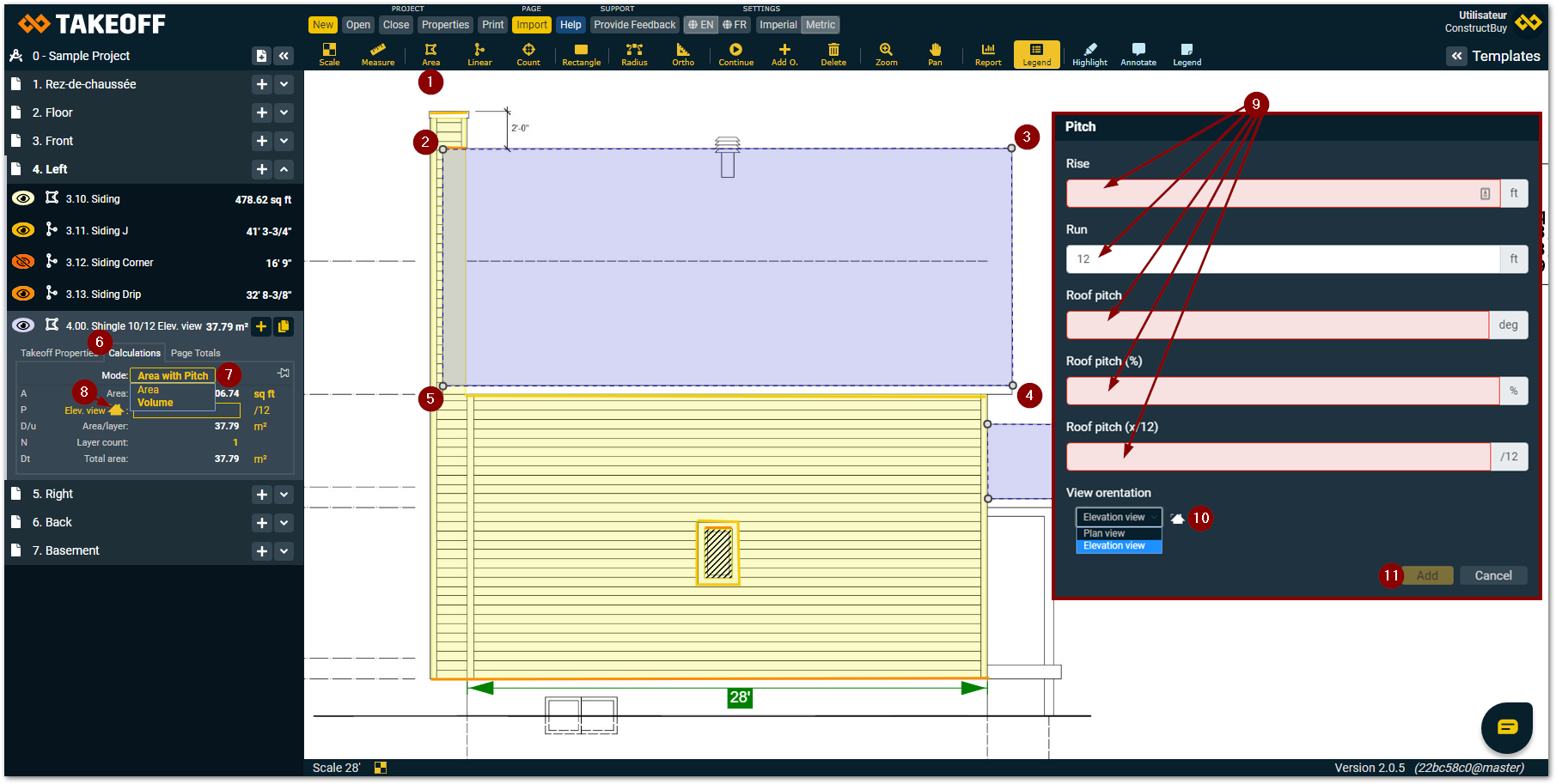Screen dimensions: 1556x784
Task: Enable the Ortho tool
Action: tap(683, 54)
